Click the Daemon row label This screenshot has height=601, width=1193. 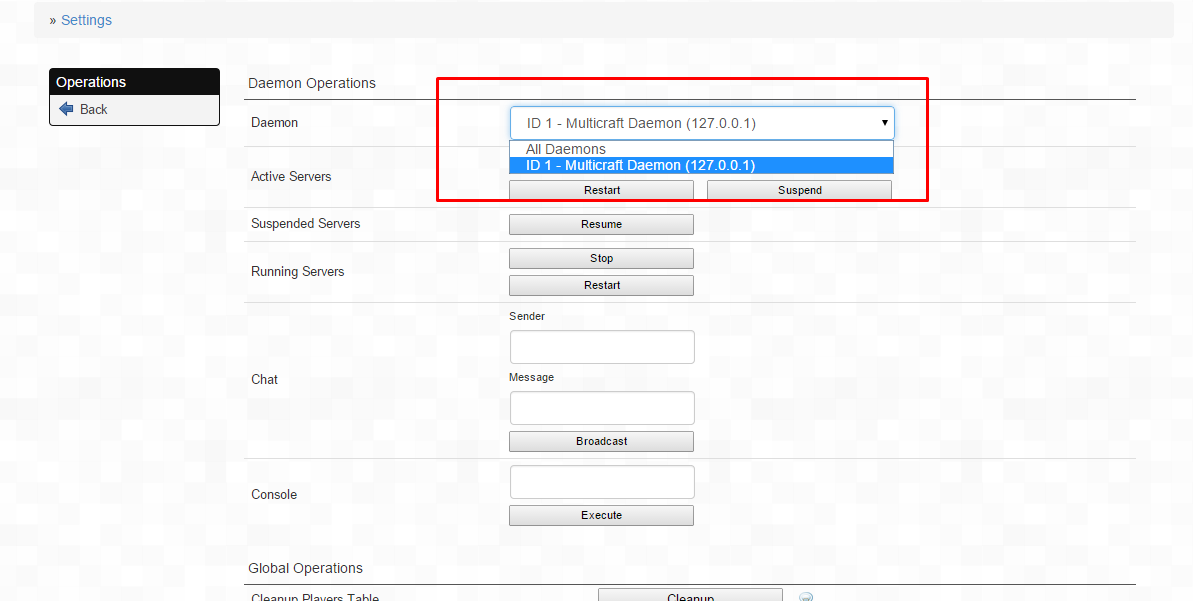tap(275, 122)
